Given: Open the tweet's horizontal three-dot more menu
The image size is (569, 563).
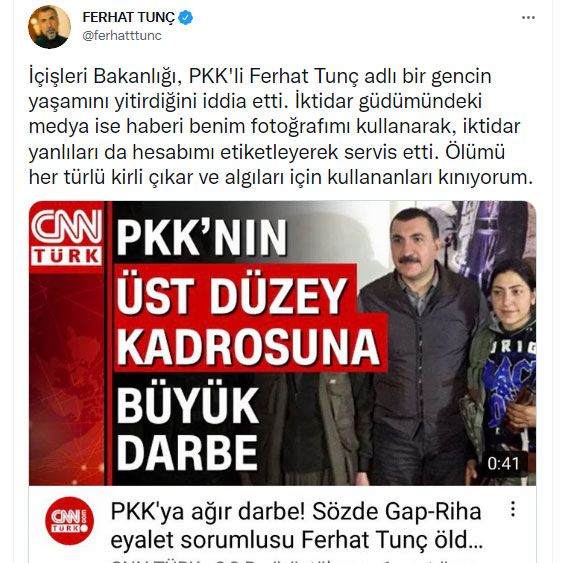Looking at the screenshot, I should [528, 18].
